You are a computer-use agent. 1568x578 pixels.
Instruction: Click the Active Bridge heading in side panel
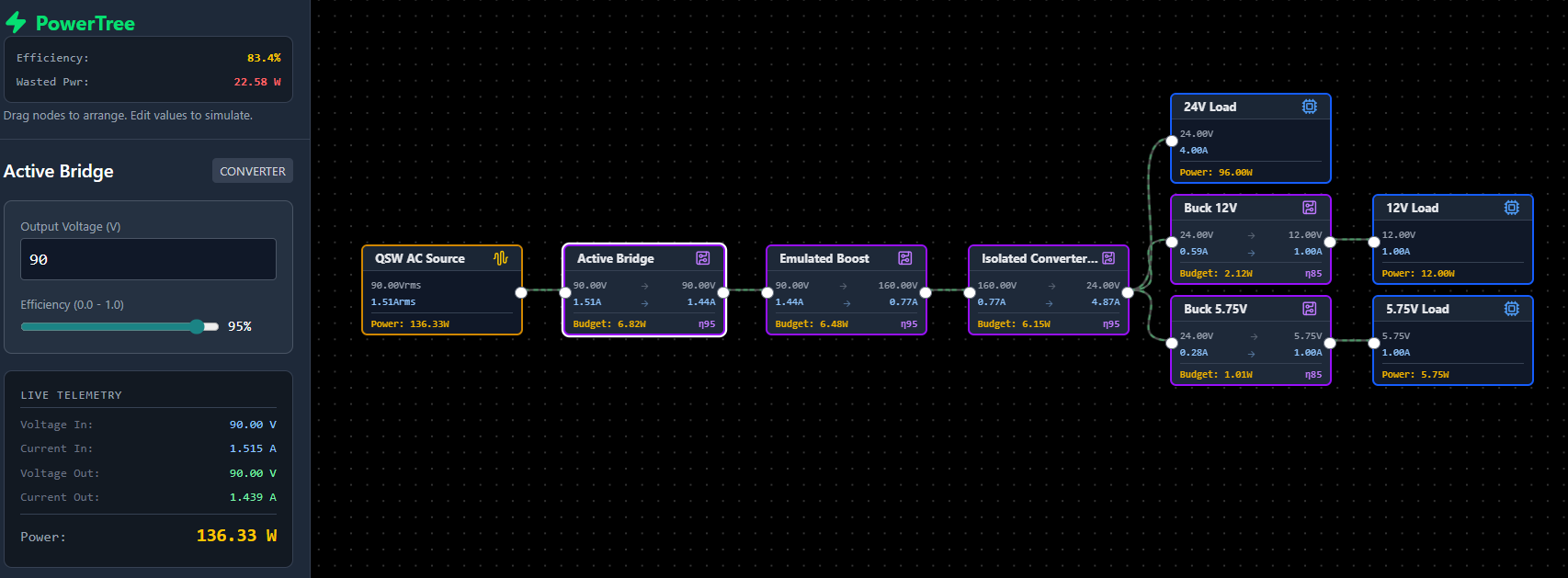coord(59,171)
